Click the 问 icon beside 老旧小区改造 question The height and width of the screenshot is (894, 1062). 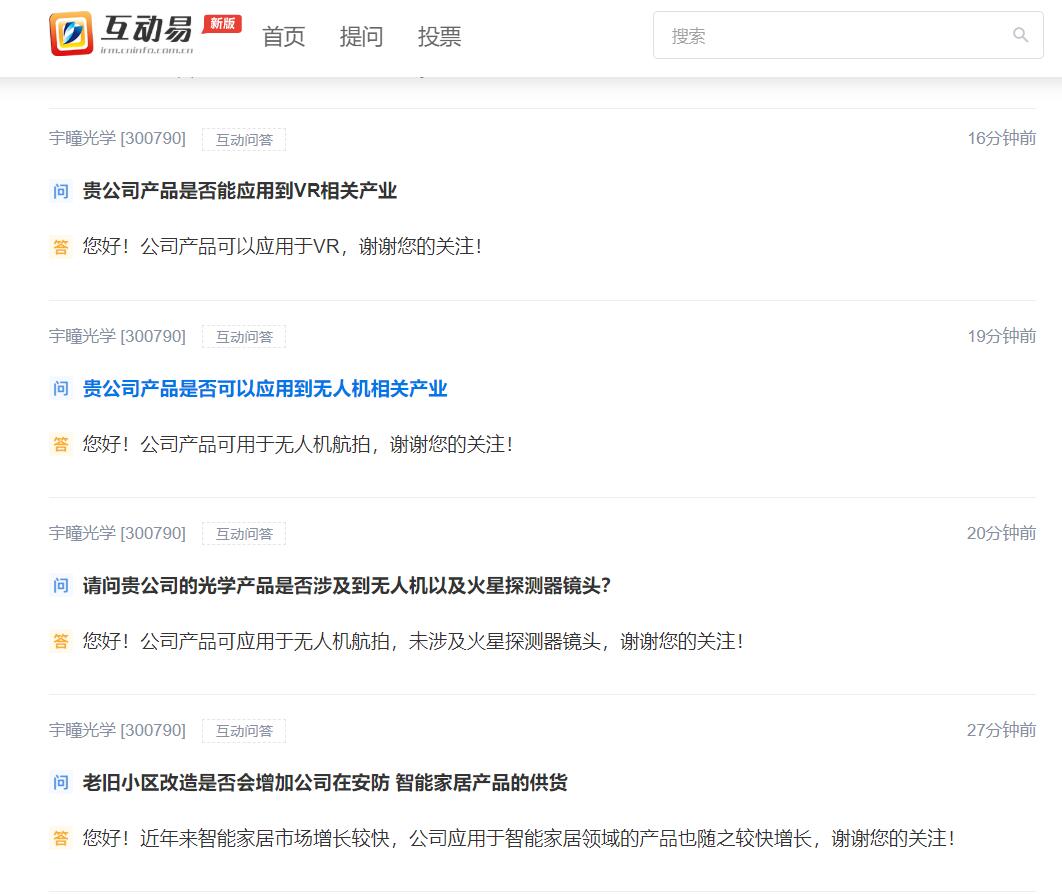click(x=61, y=783)
